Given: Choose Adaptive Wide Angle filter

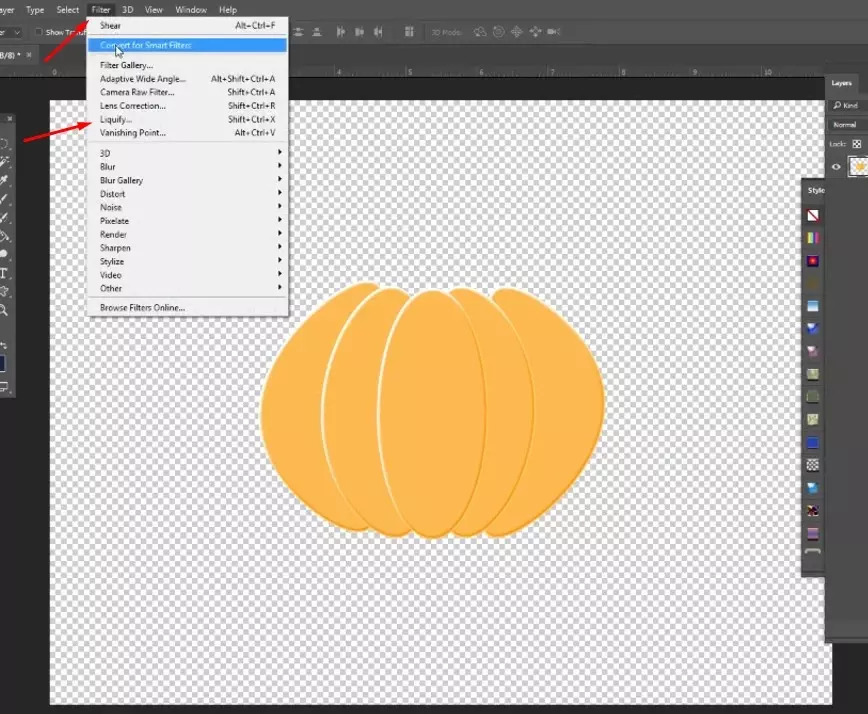Looking at the screenshot, I should click(187, 79).
